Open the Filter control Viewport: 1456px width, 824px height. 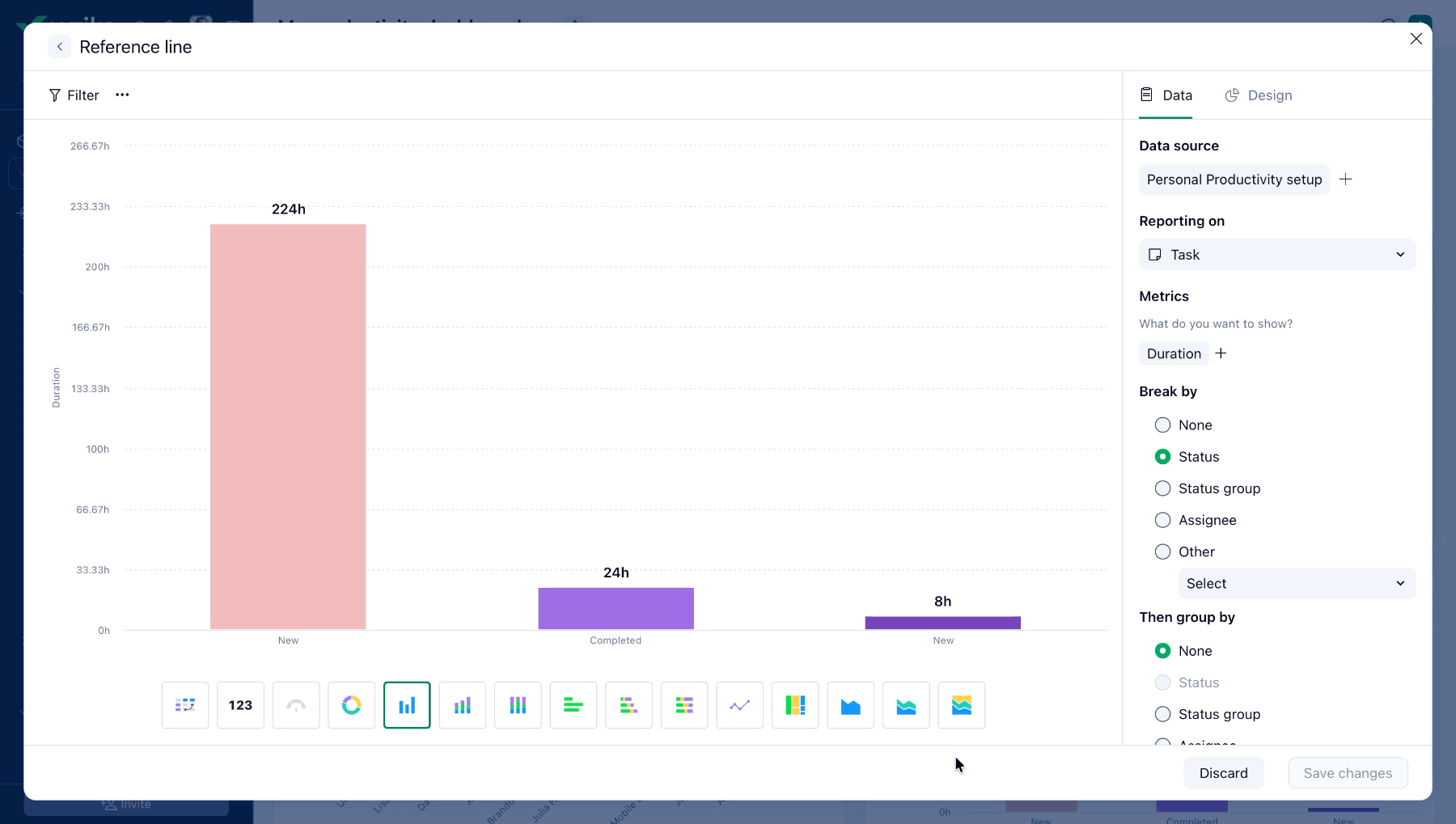coord(74,95)
